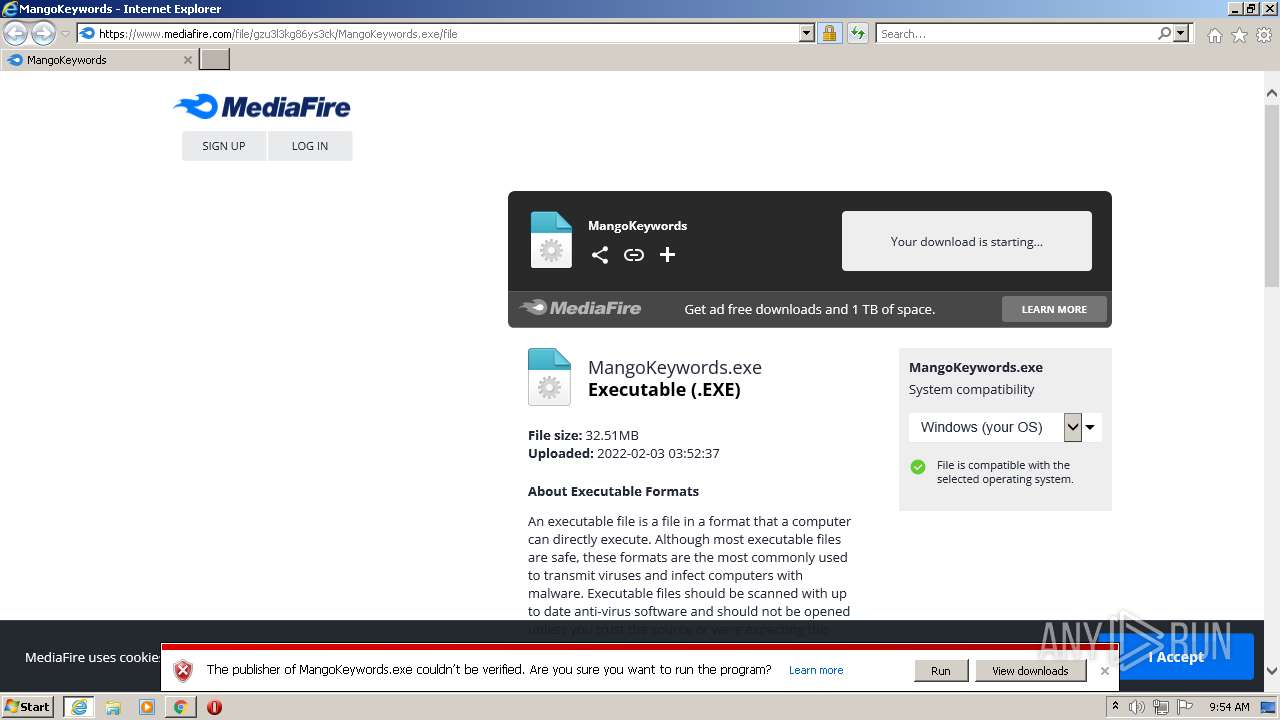The height and width of the screenshot is (720, 1280).
Task: Click the red shield warning icon
Action: click(x=183, y=670)
